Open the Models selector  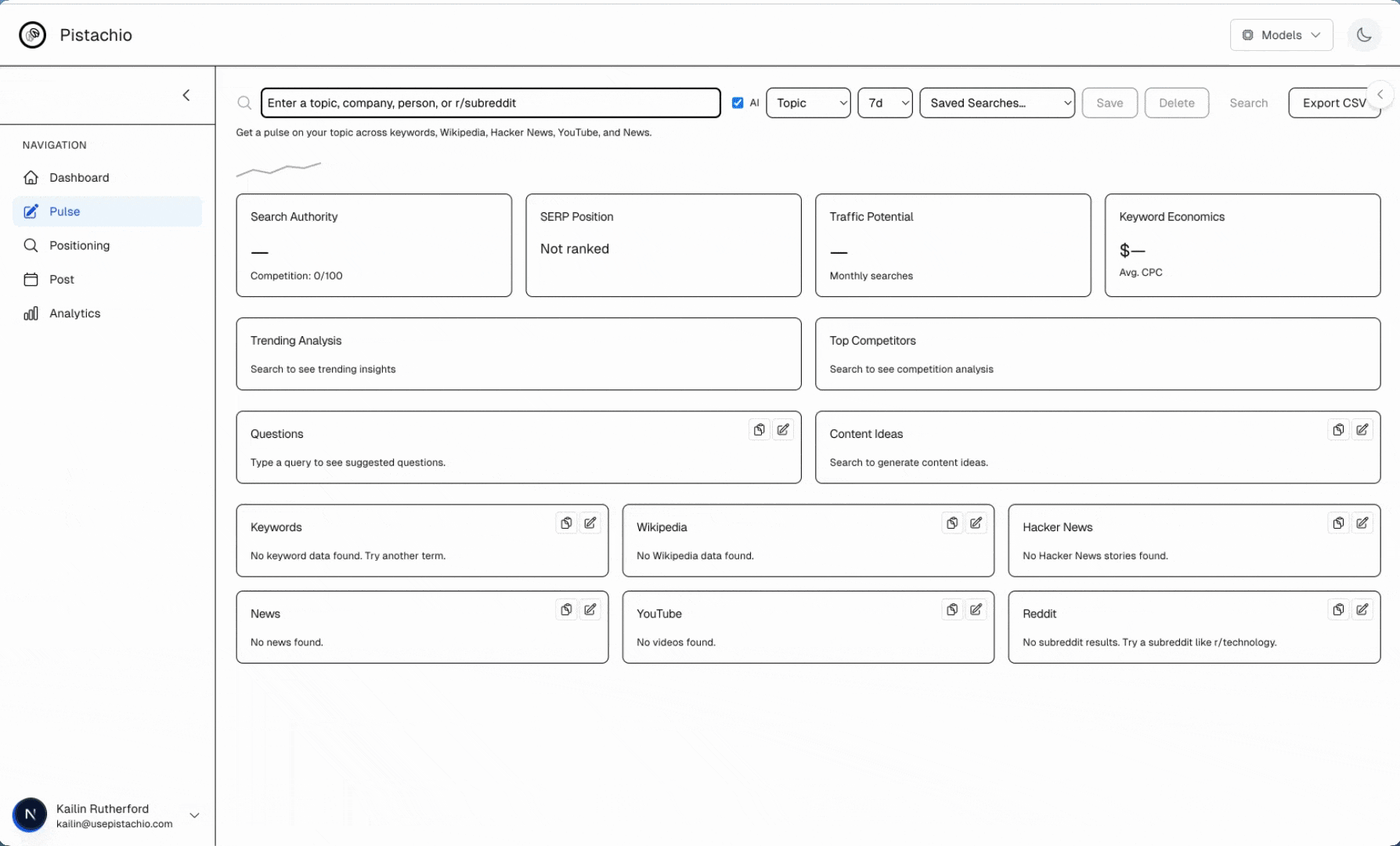click(x=1281, y=34)
